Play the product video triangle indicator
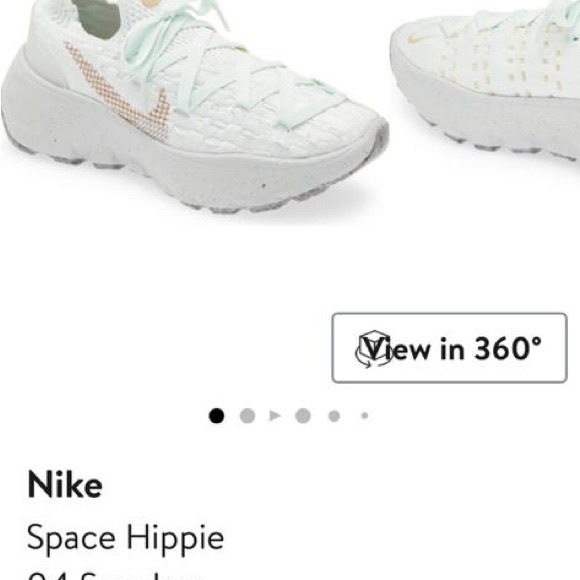The width and height of the screenshot is (580, 580). pos(275,416)
